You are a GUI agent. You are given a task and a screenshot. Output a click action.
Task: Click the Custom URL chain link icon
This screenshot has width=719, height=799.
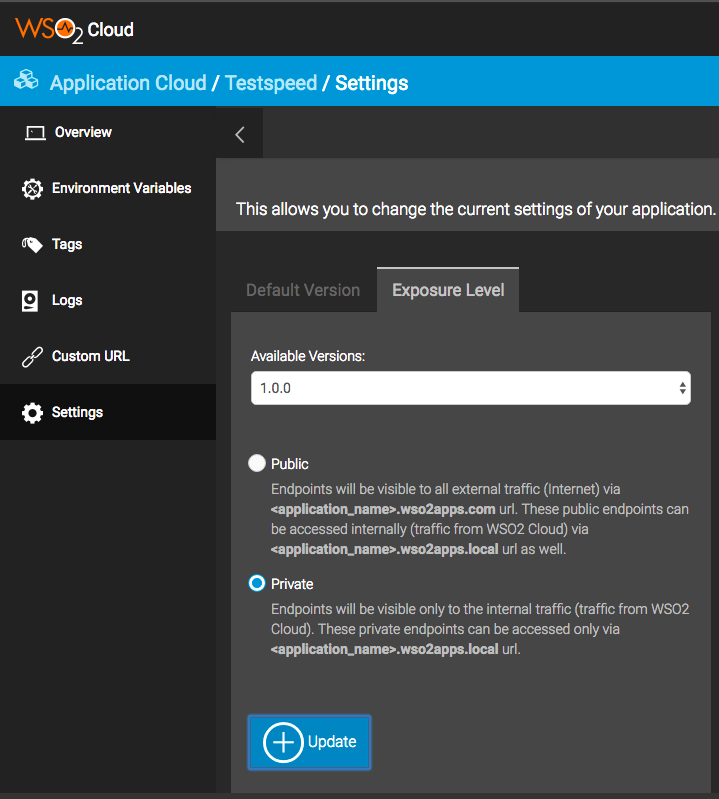coord(32,357)
